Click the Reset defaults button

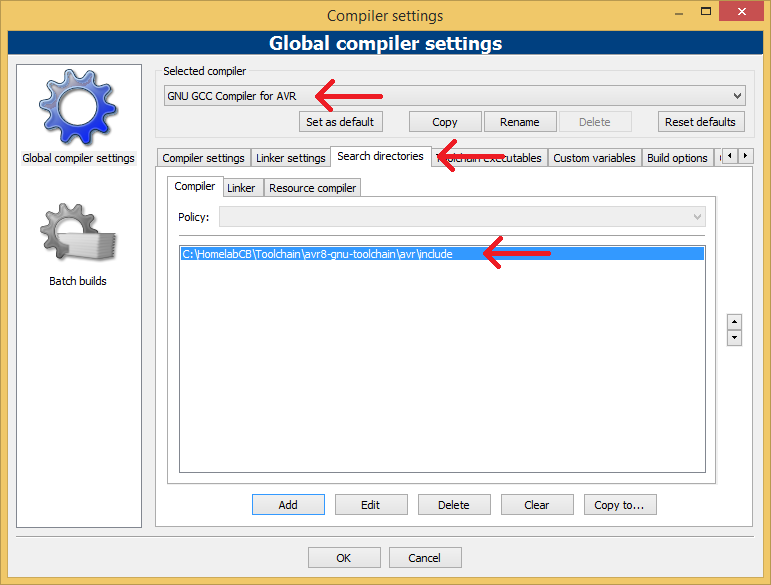coord(700,122)
